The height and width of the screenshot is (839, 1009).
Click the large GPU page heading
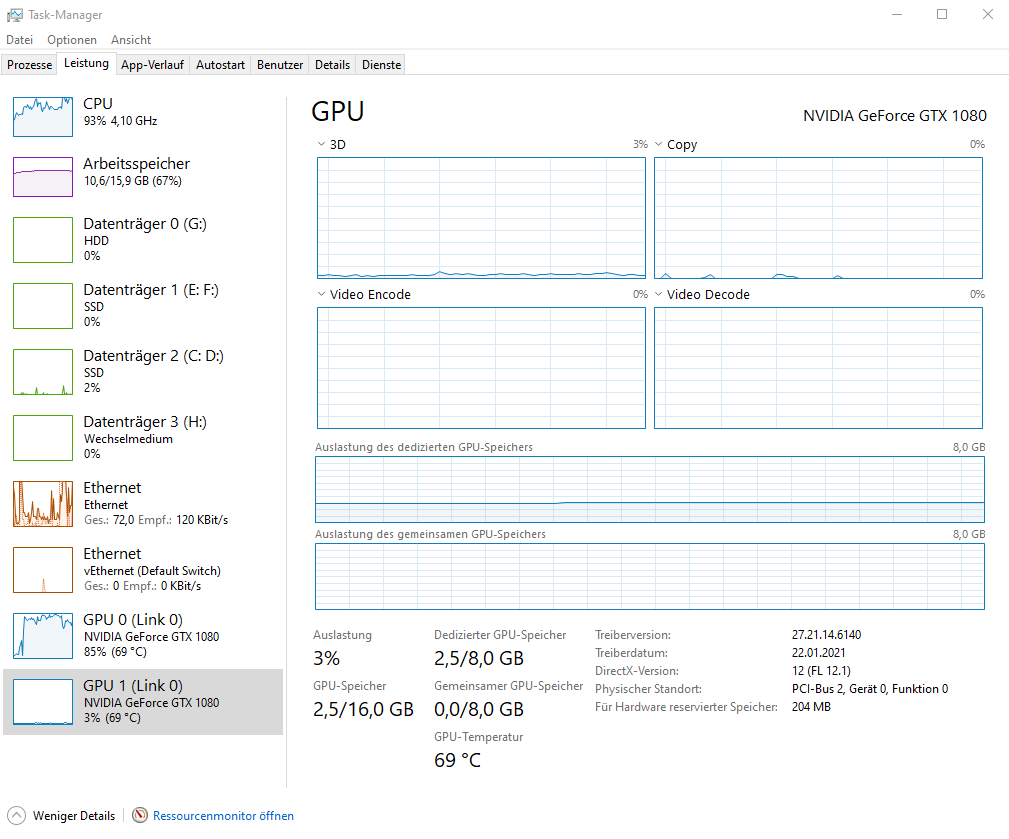(338, 111)
